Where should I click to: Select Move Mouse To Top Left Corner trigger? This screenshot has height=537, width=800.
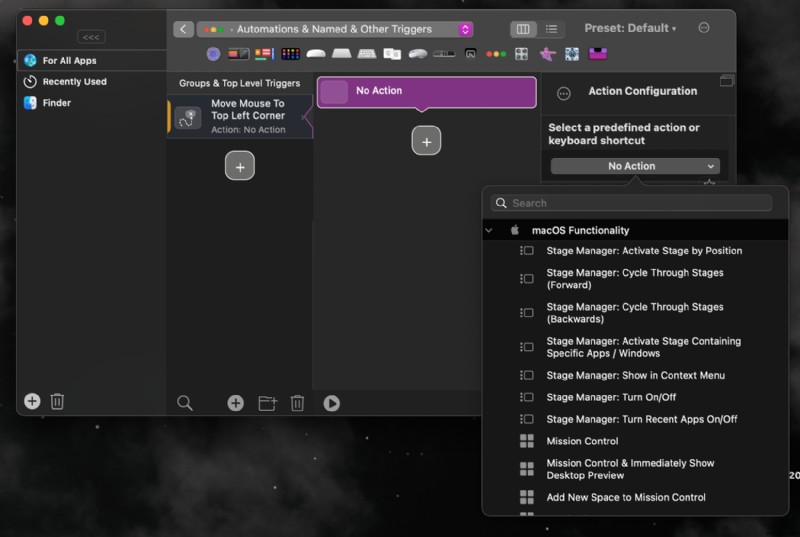tap(240, 116)
